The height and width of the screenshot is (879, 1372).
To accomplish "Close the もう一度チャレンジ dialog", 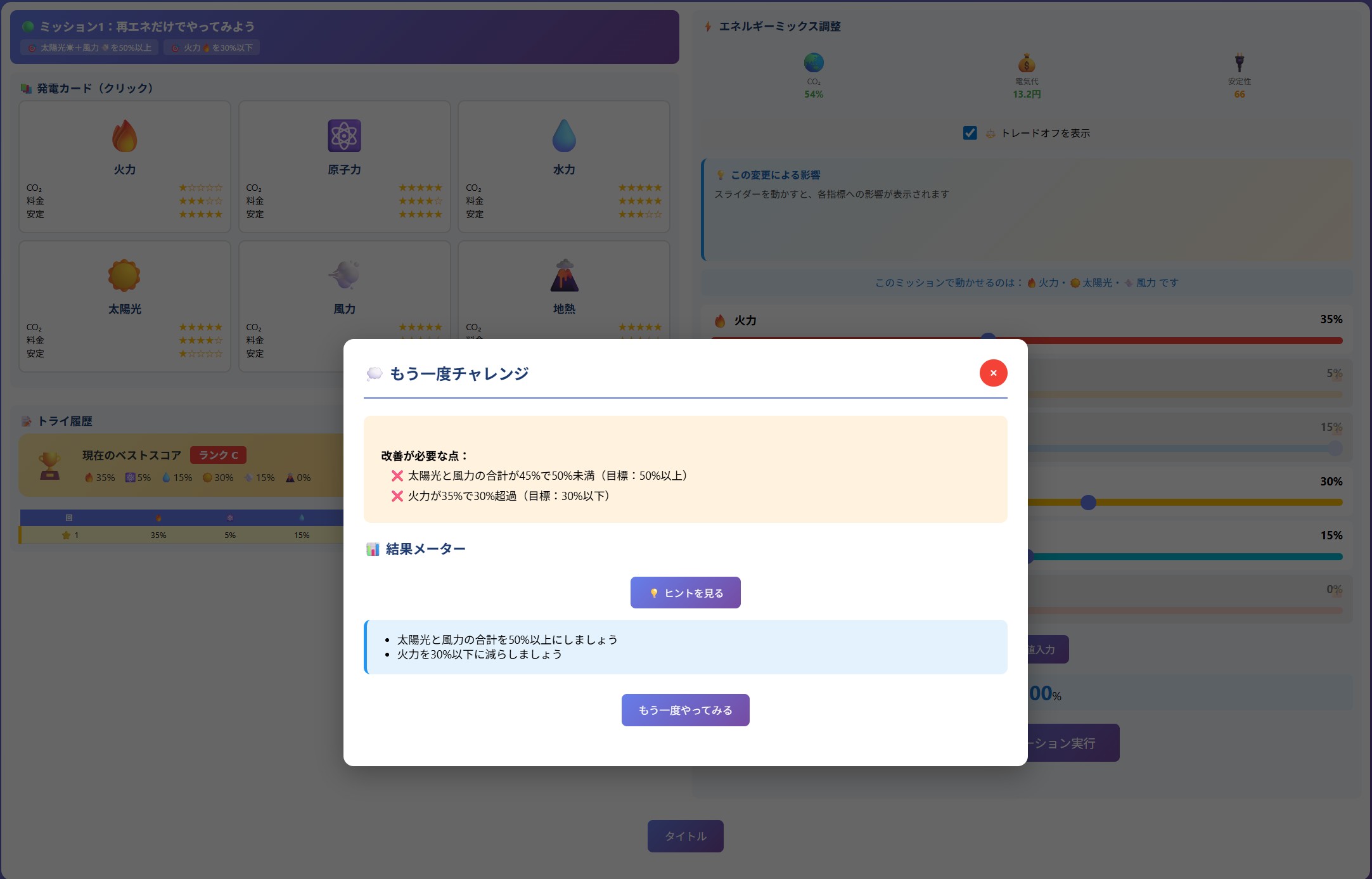I will 993,373.
